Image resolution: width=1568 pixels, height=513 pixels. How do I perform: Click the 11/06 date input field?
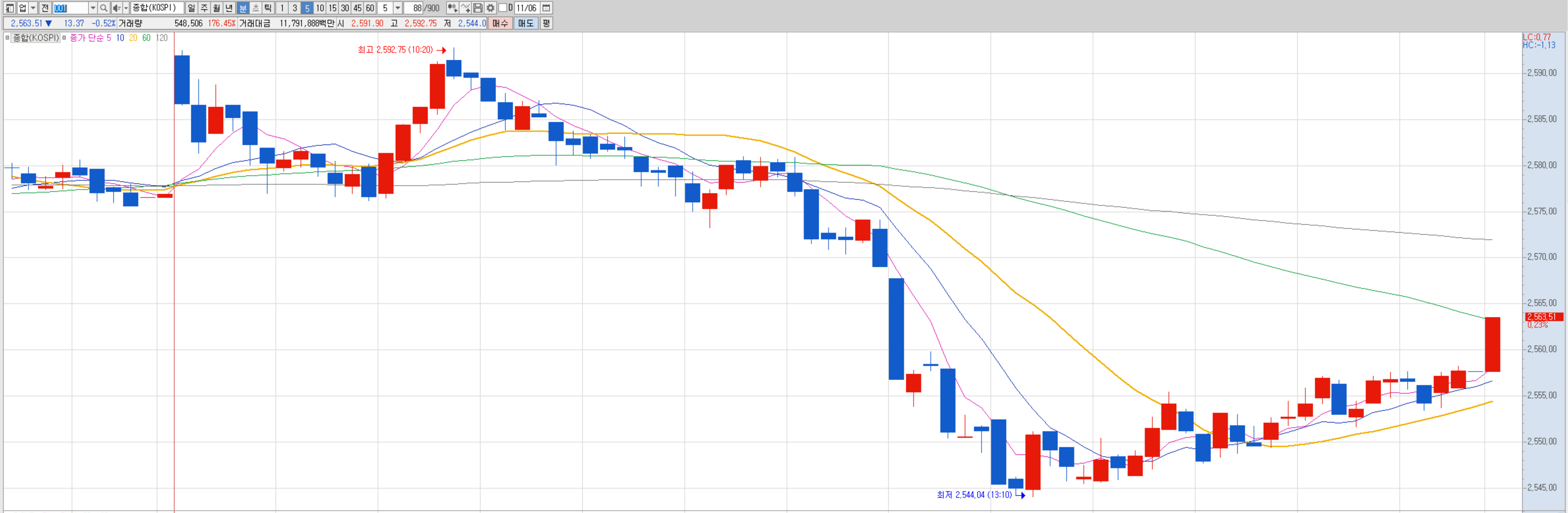tap(526, 8)
